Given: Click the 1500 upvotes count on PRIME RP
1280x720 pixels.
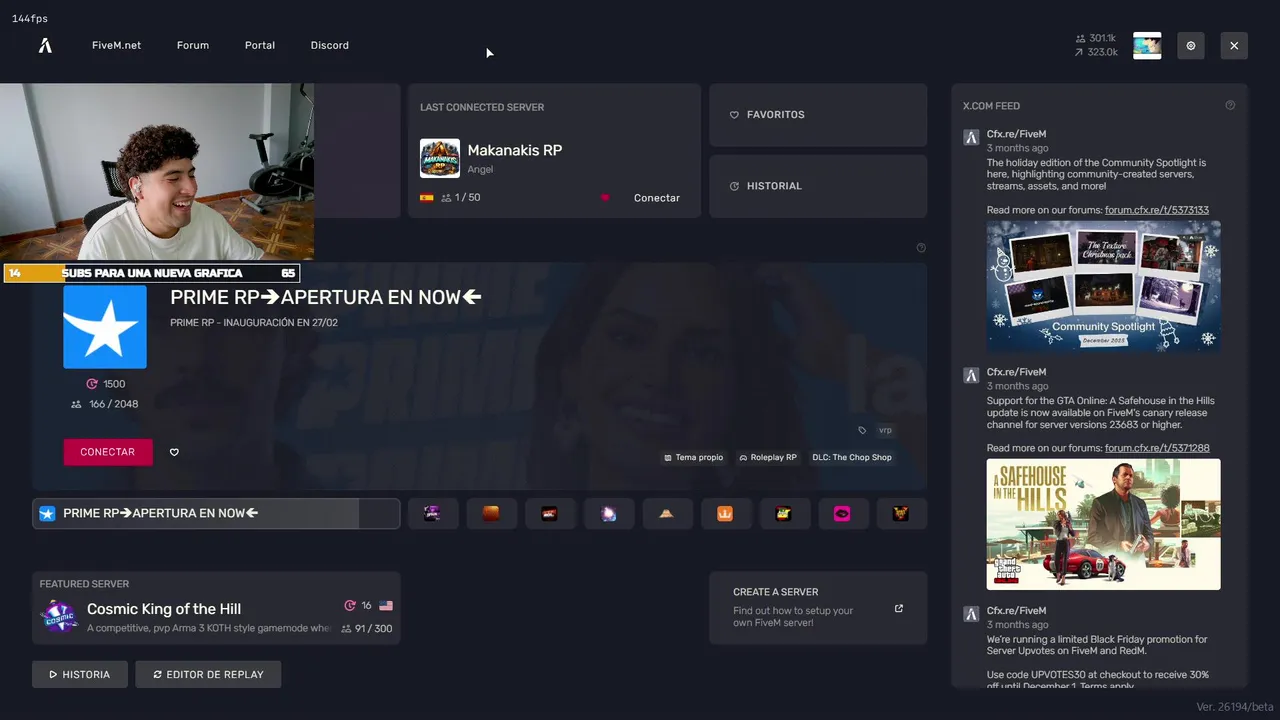Looking at the screenshot, I should click(106, 384).
